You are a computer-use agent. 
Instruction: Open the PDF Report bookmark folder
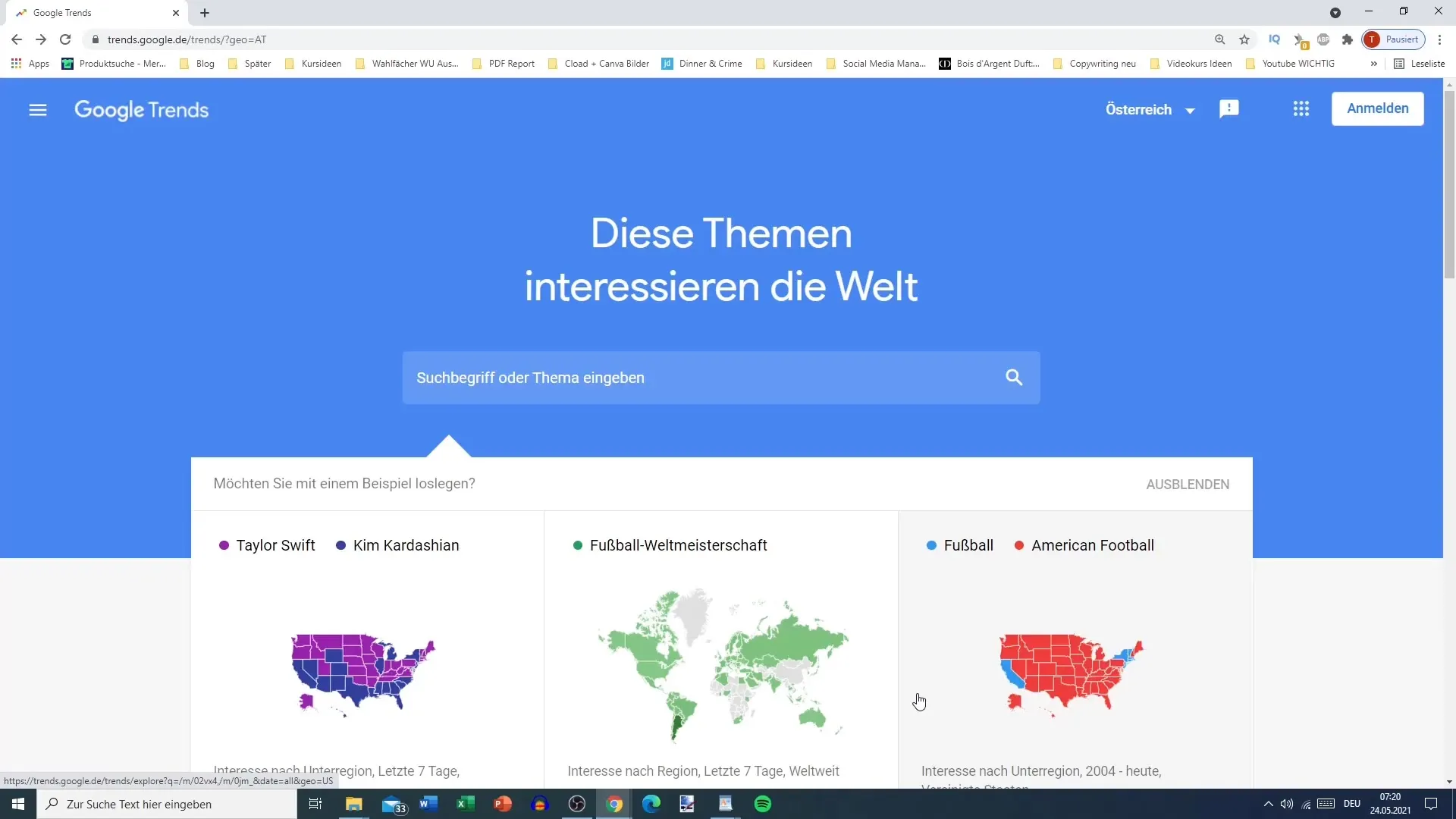(504, 64)
